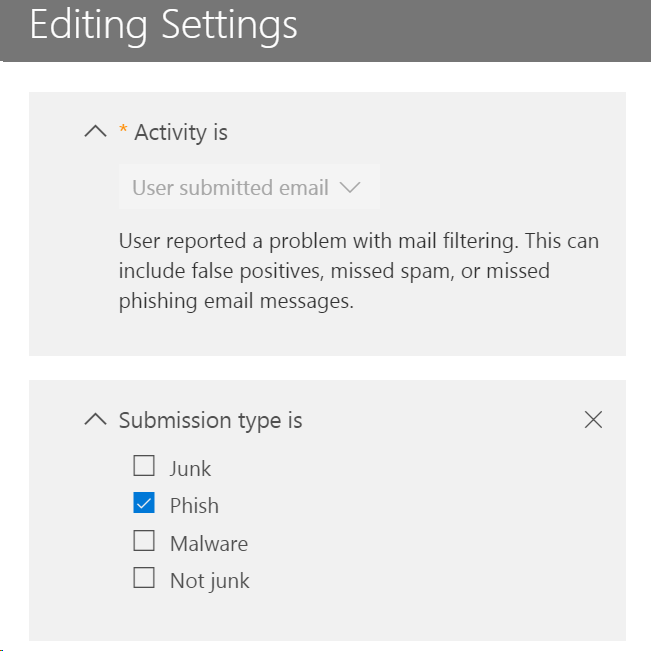Click the Submission type is heading
Screen dimensions: 651x651
[210, 420]
